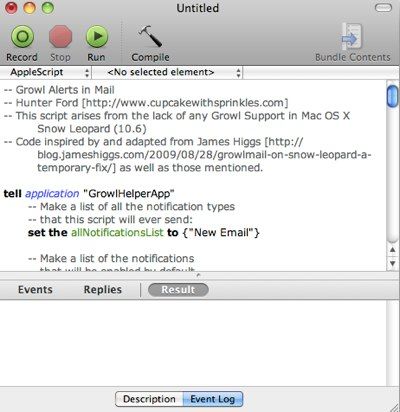The image size is (400, 412).
Task: Show the Description pane
Action: tap(149, 399)
